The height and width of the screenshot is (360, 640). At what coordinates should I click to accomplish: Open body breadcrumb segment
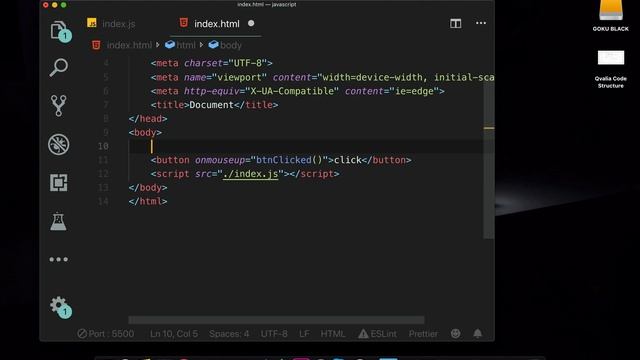(x=231, y=45)
